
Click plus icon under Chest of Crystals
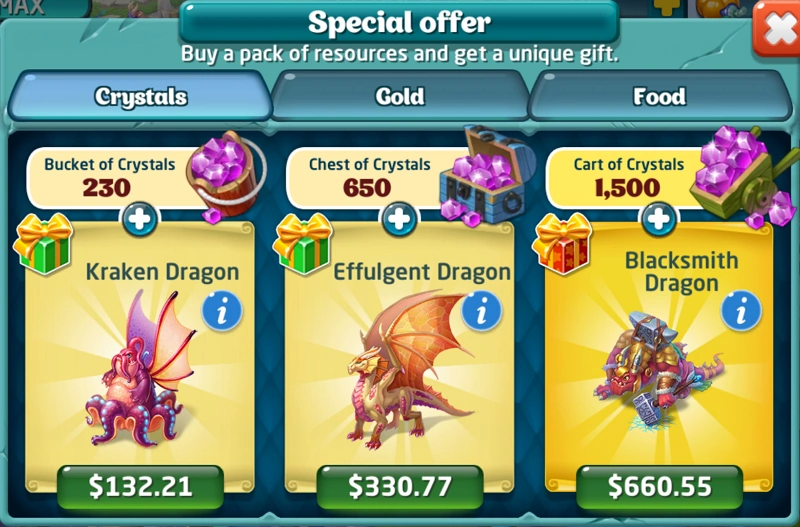click(399, 219)
